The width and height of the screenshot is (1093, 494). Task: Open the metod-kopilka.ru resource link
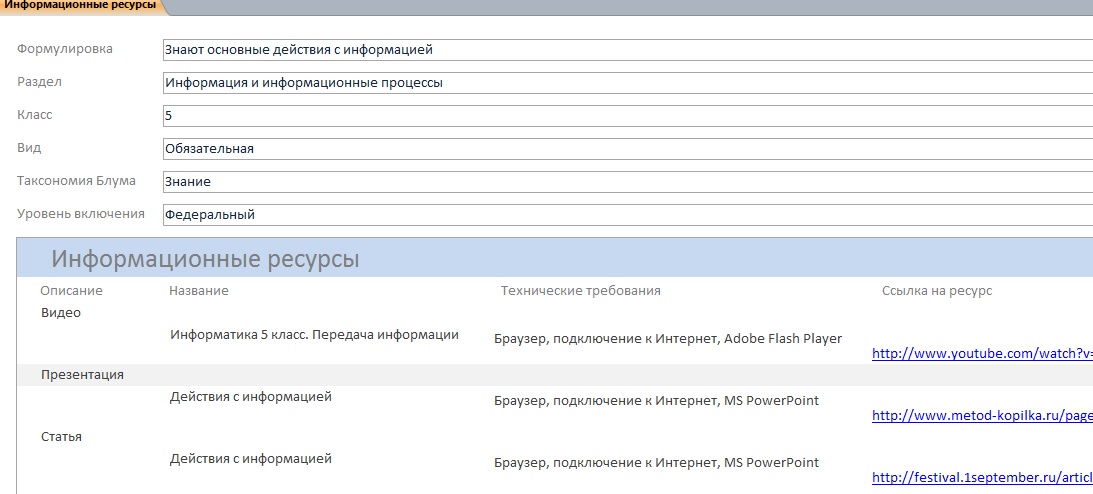pyautogui.click(x=982, y=416)
